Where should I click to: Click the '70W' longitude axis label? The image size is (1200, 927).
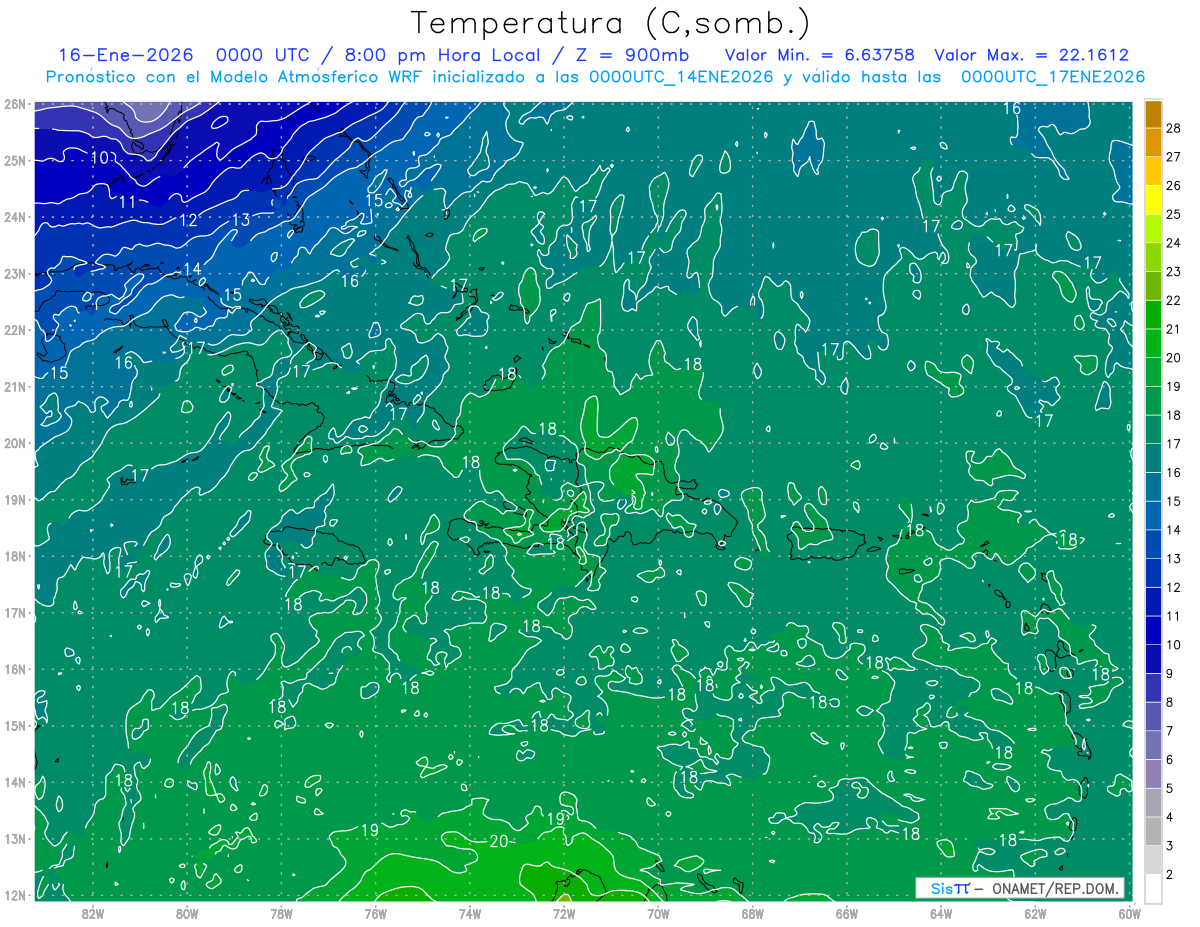click(x=658, y=913)
